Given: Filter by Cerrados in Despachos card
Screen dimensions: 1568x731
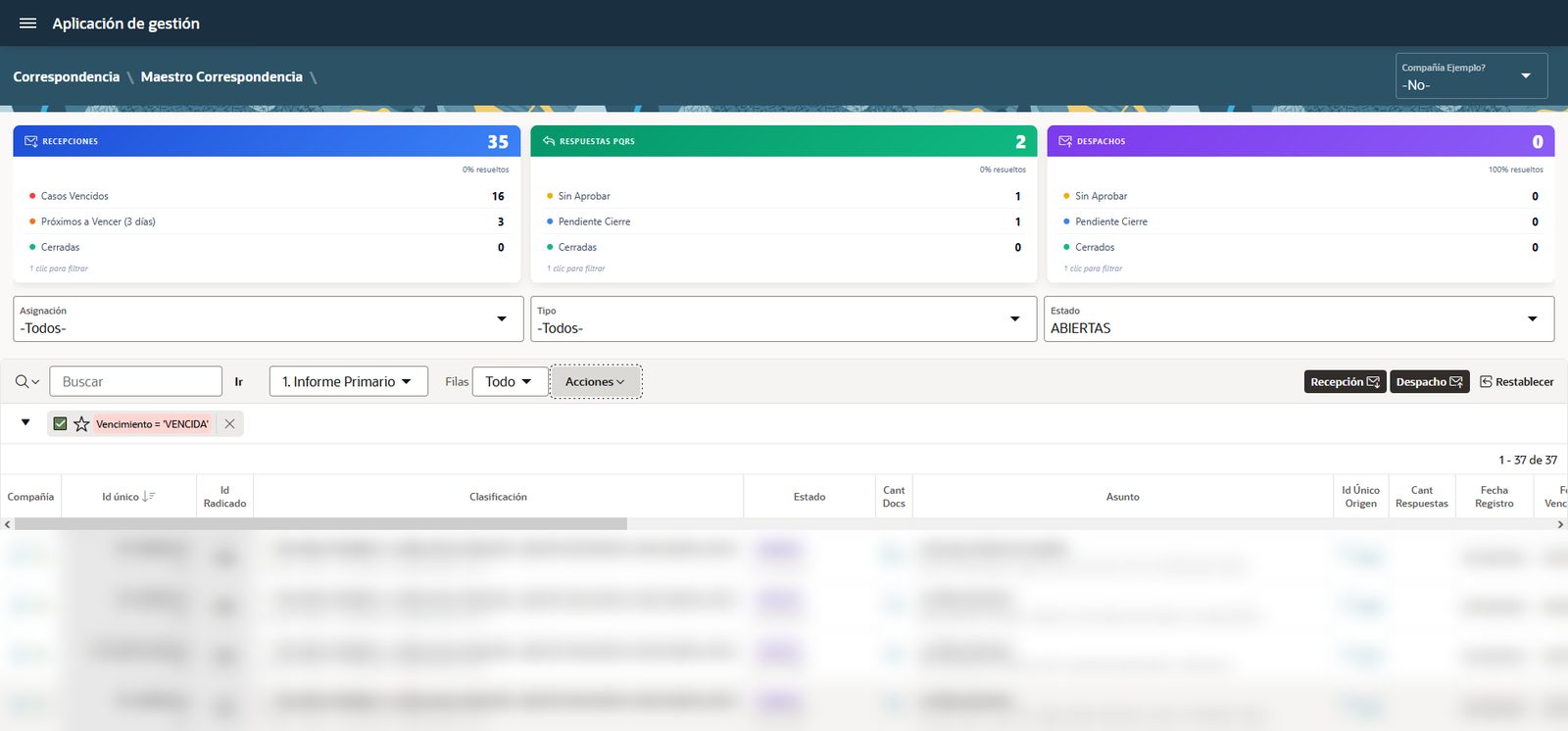Looking at the screenshot, I should [1300, 247].
